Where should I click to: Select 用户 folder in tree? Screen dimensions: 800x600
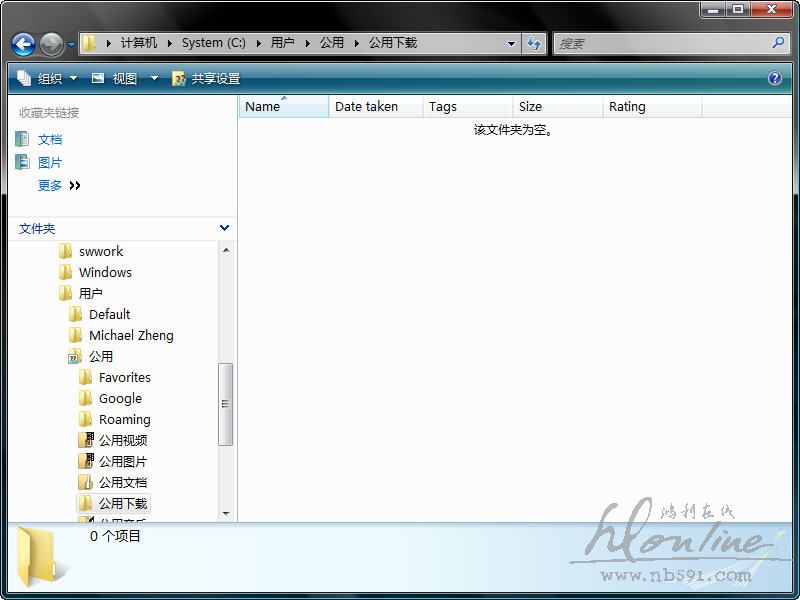tap(91, 293)
